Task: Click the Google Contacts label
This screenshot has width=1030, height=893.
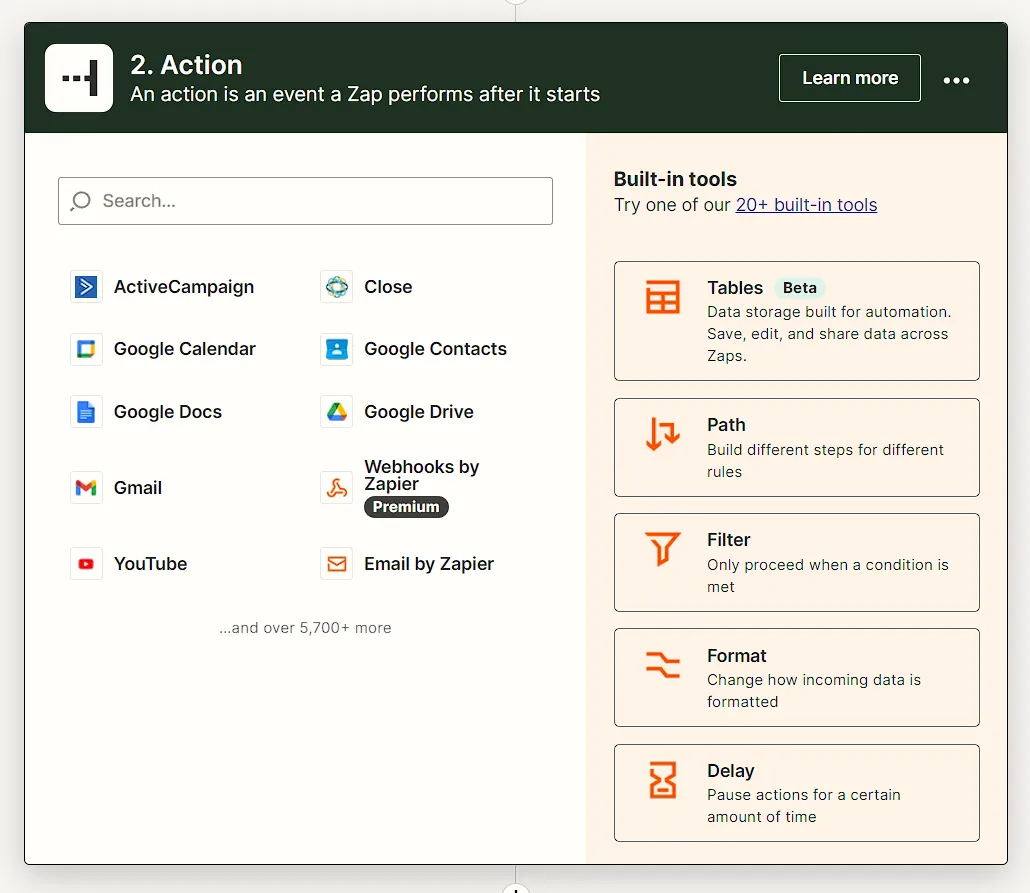Action: 436,349
